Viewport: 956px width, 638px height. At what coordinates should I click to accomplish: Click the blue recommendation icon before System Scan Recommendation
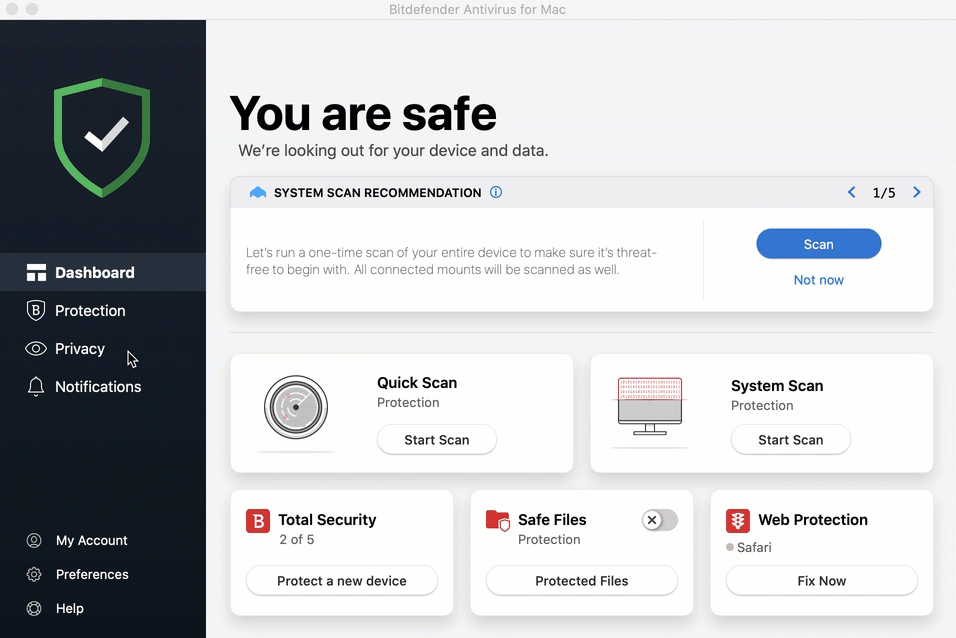point(258,193)
